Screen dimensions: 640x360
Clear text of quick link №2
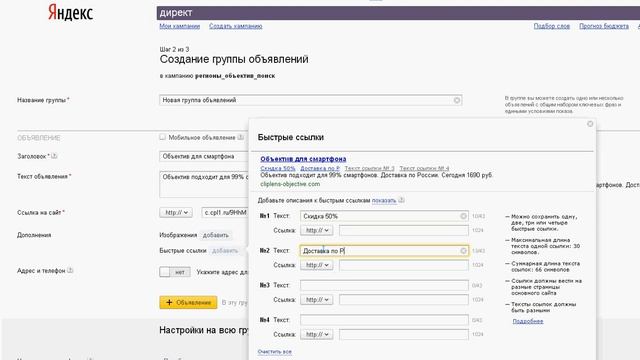463,251
